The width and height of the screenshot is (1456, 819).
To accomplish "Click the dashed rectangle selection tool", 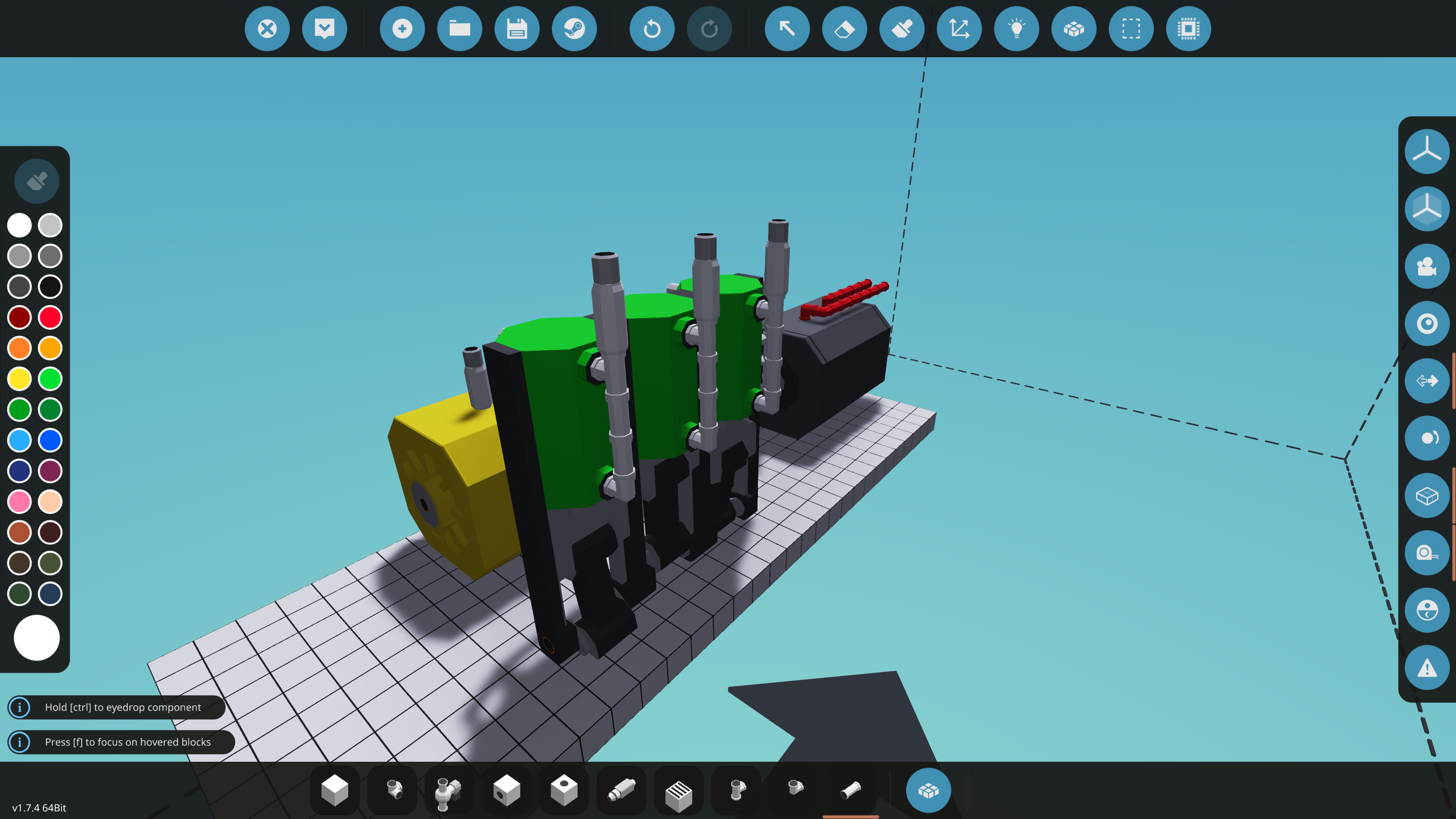I will [x=1130, y=29].
